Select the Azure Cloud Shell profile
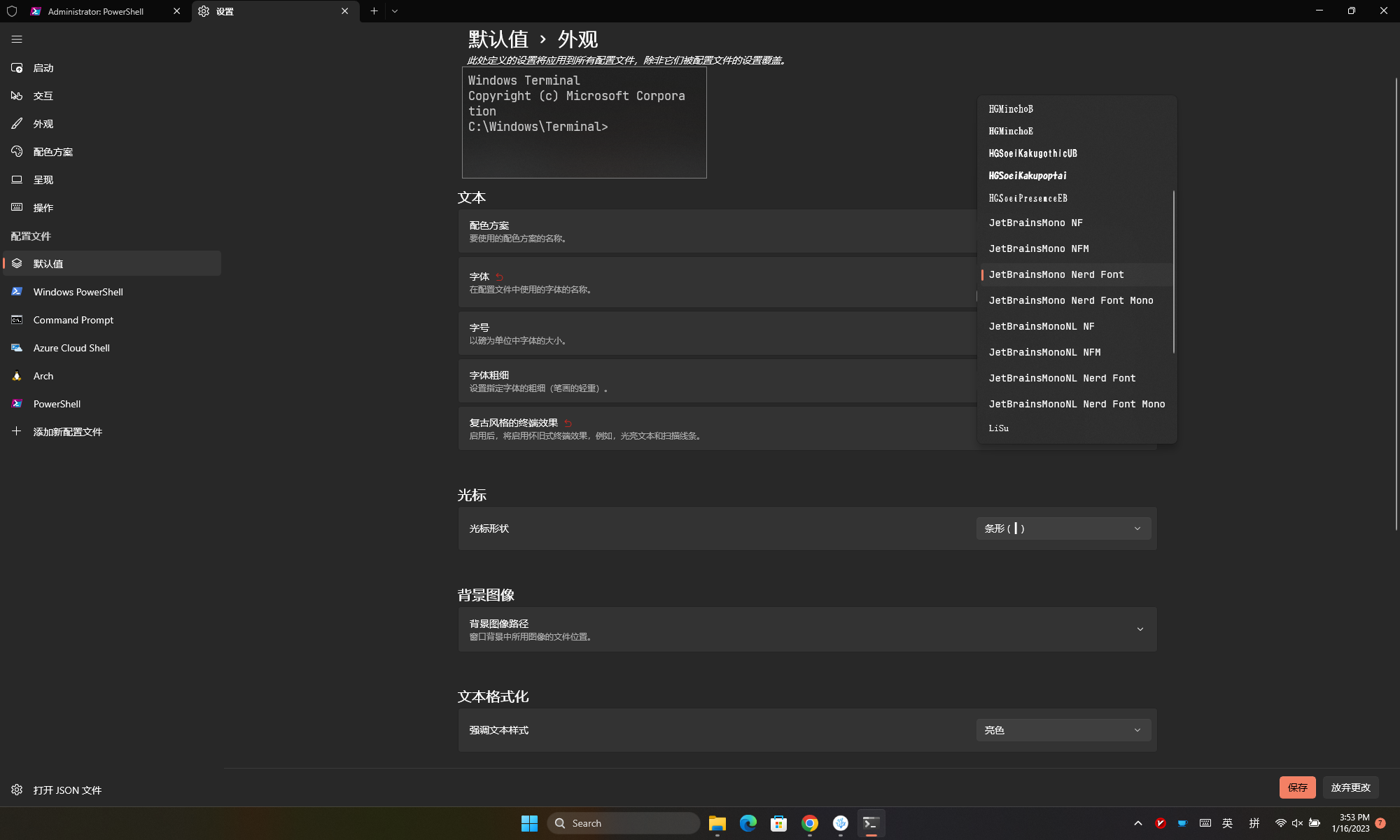Viewport: 1400px width, 840px height. [x=112, y=348]
